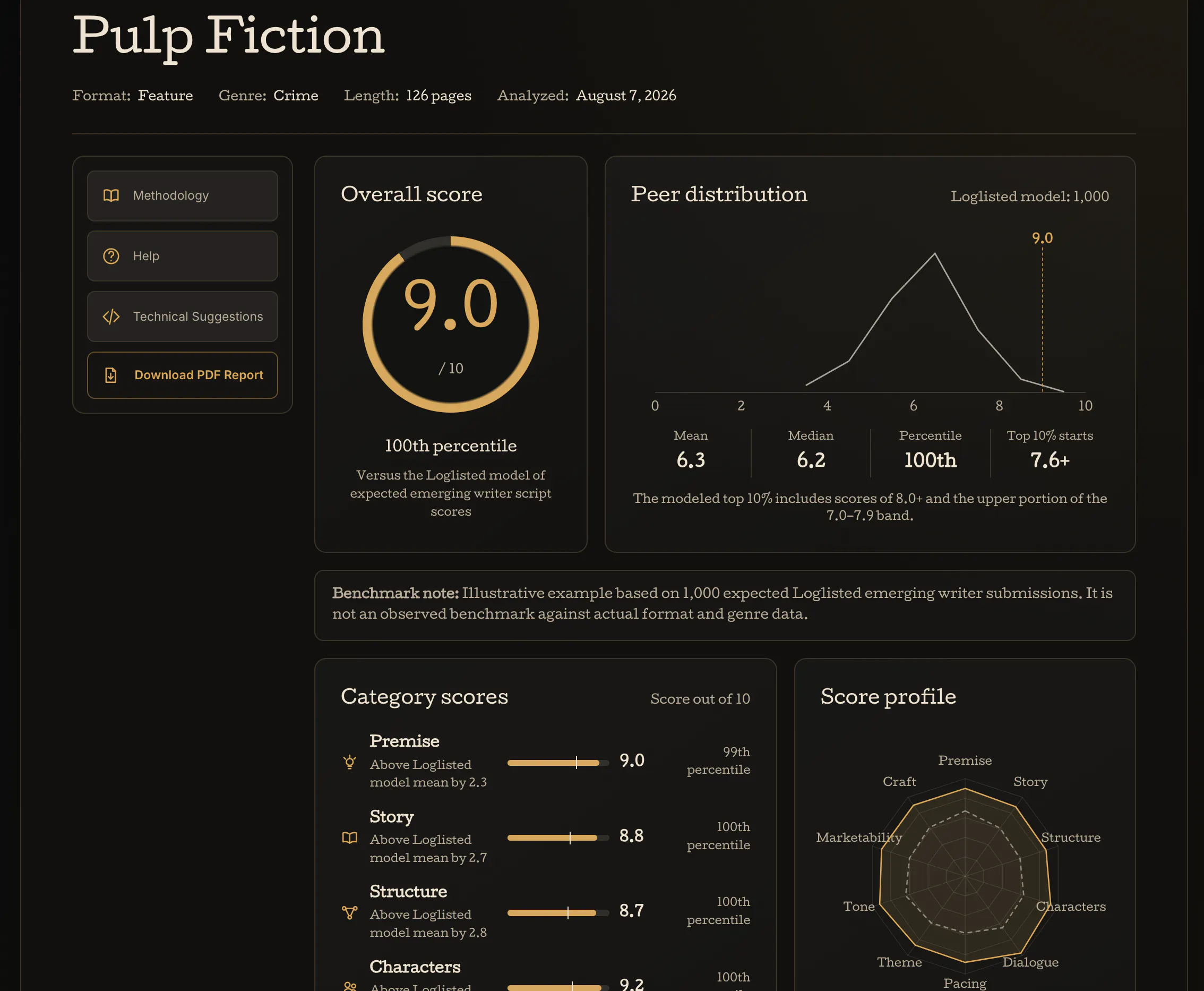Download the PDF Report

pos(182,375)
